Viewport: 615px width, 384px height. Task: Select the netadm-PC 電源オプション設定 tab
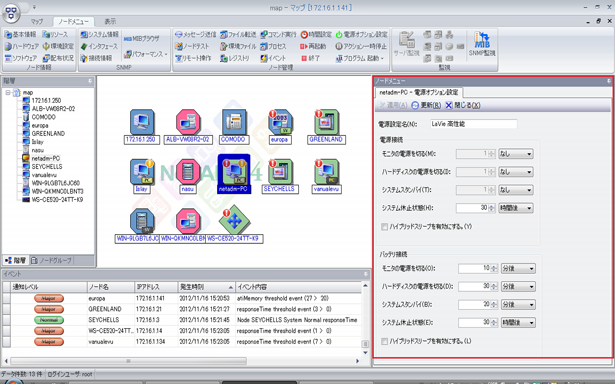tap(419, 93)
